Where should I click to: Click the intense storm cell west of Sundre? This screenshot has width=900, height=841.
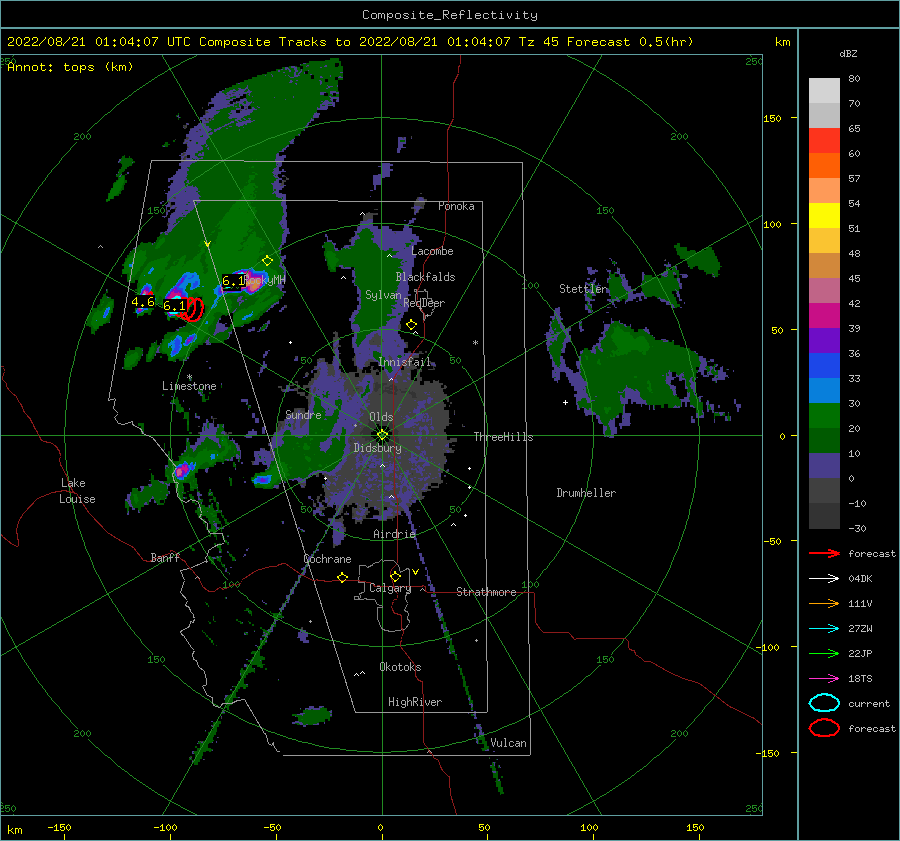pos(183,471)
